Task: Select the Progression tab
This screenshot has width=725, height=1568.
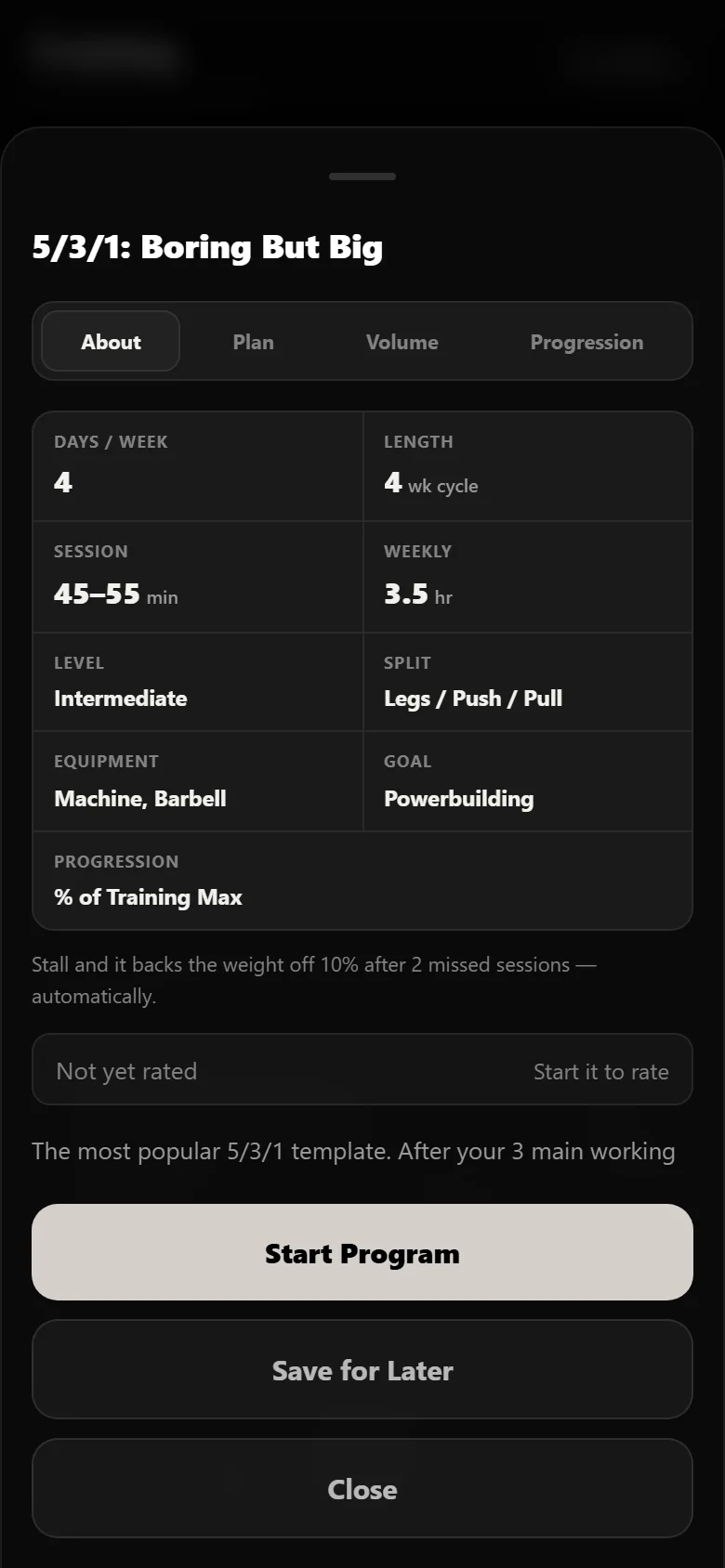Action: click(x=587, y=342)
